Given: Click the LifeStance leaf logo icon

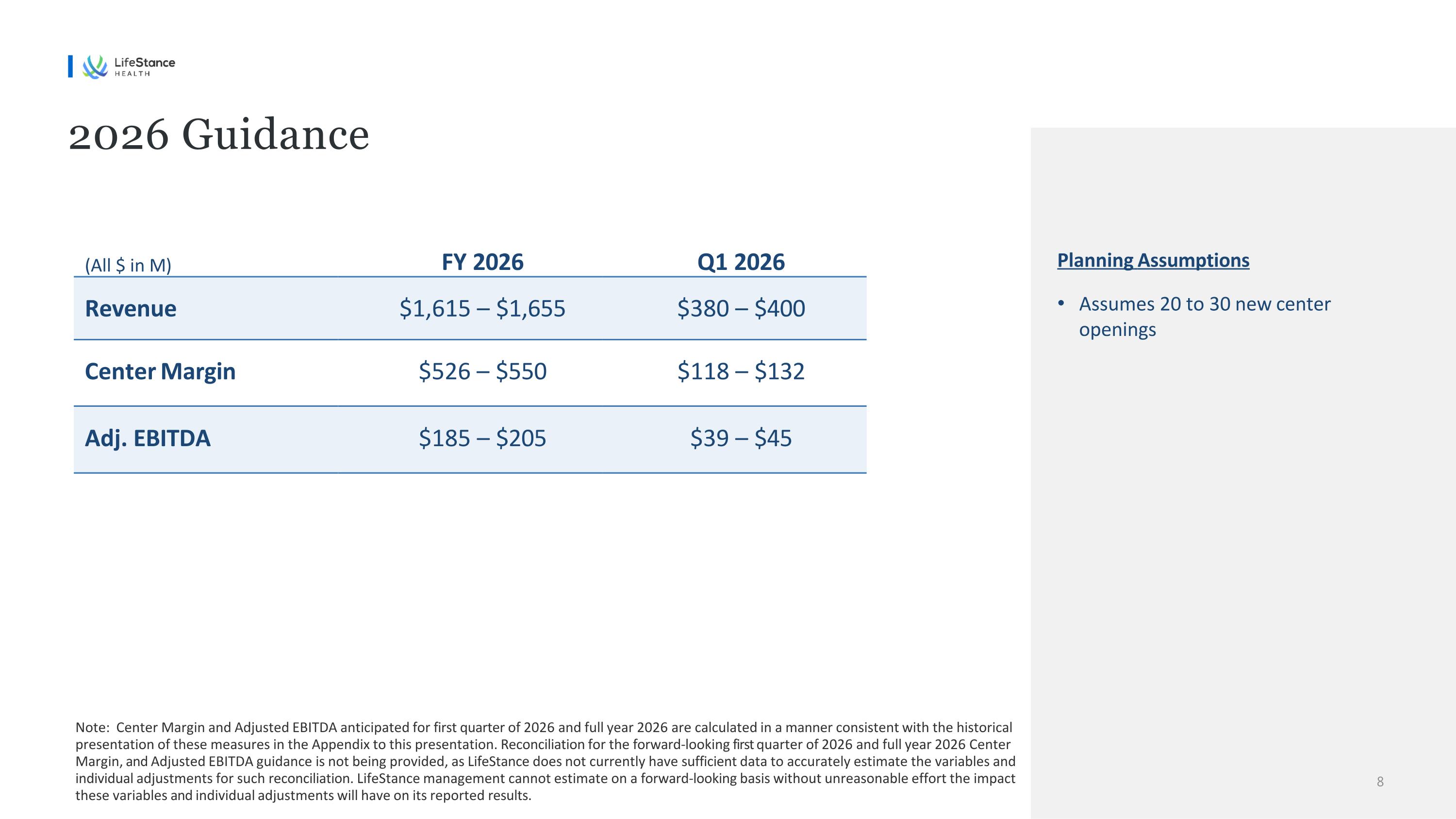Looking at the screenshot, I should pyautogui.click(x=94, y=67).
